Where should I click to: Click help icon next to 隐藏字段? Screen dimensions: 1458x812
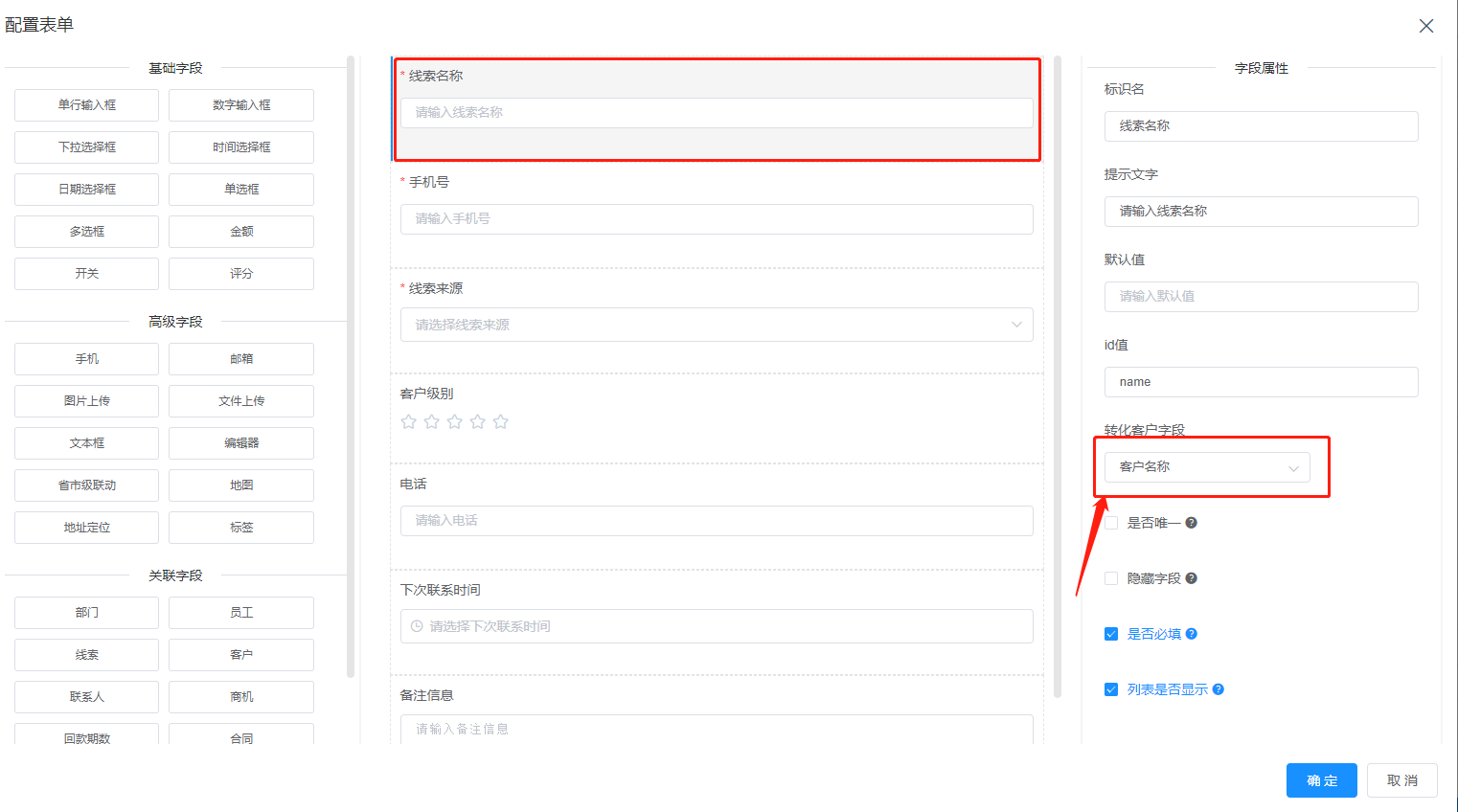pos(1192,578)
